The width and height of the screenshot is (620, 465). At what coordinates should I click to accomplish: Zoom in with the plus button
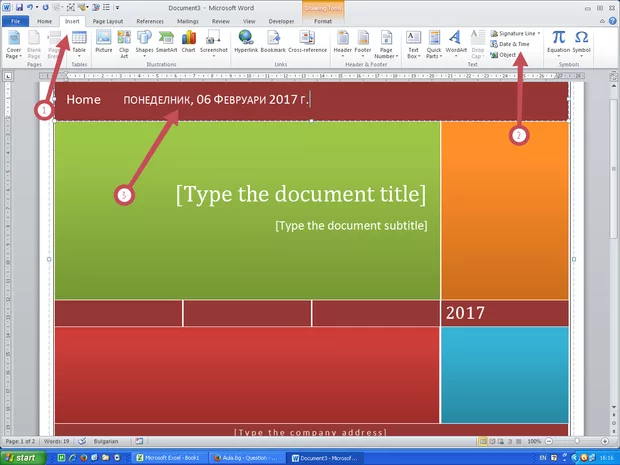click(x=605, y=441)
